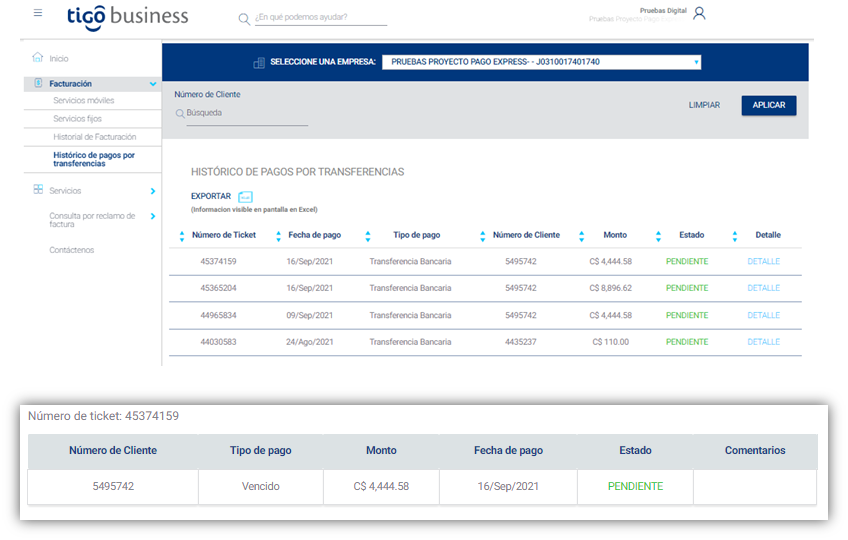Click Vencido in ticket detail panel
The height and width of the screenshot is (540, 848).
(x=261, y=486)
